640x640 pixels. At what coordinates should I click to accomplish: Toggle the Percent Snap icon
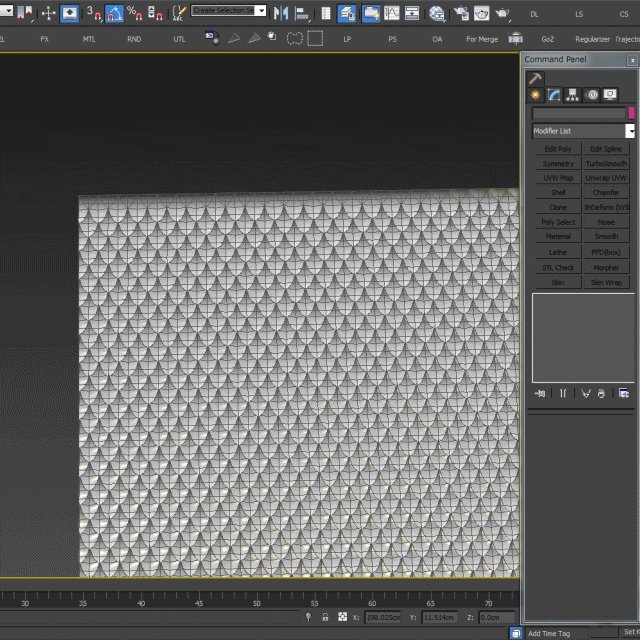tap(134, 13)
